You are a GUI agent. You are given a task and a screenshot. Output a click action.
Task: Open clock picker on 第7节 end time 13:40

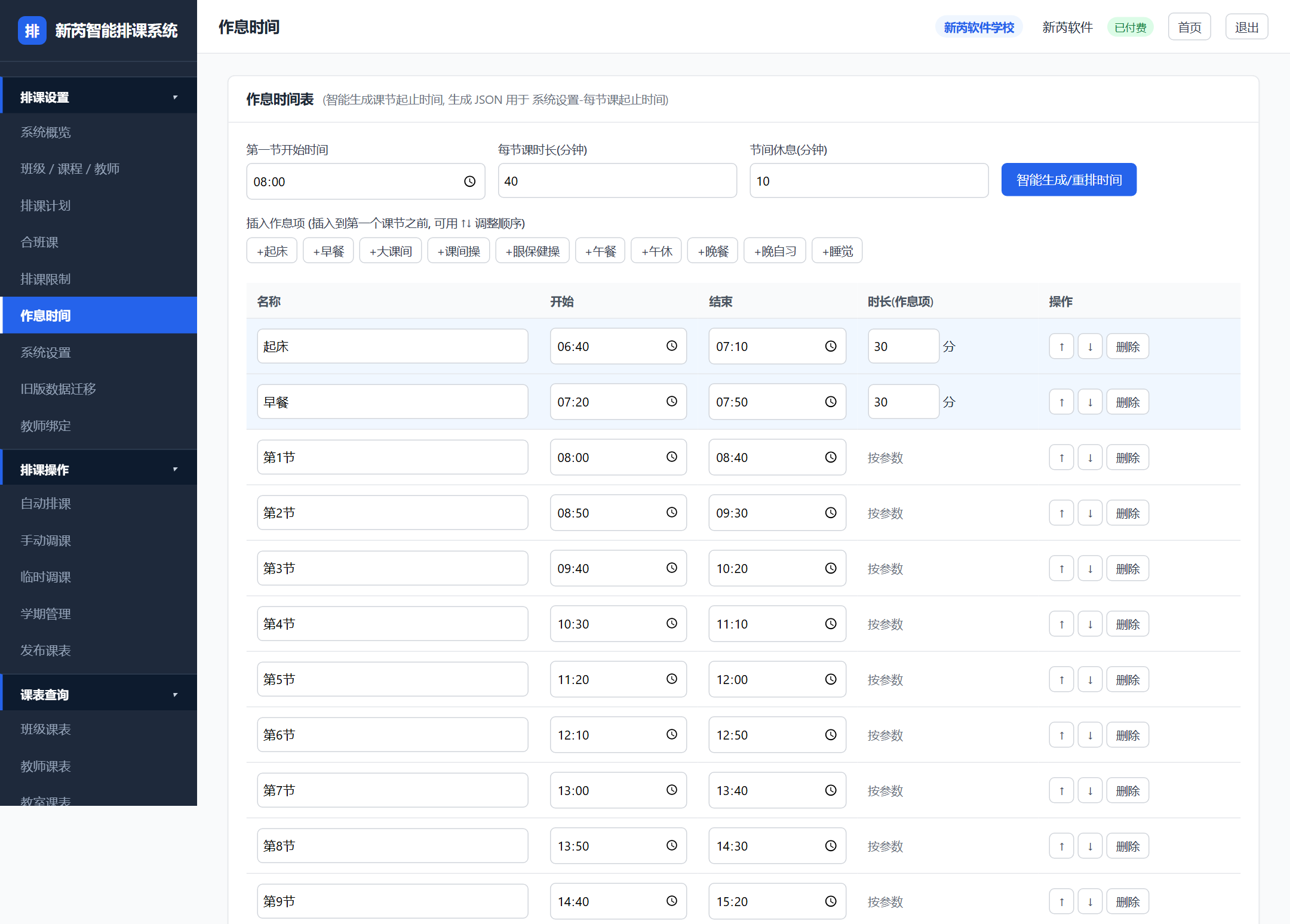click(x=831, y=790)
